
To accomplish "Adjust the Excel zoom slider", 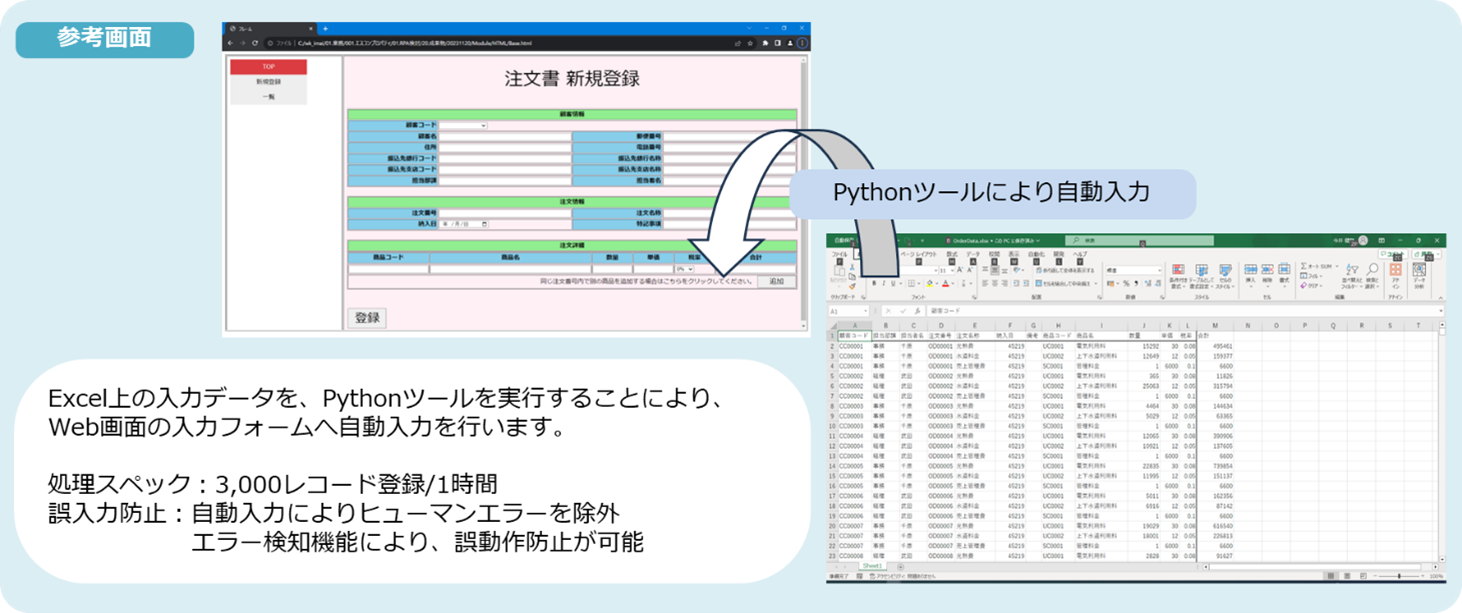I will [x=1400, y=577].
